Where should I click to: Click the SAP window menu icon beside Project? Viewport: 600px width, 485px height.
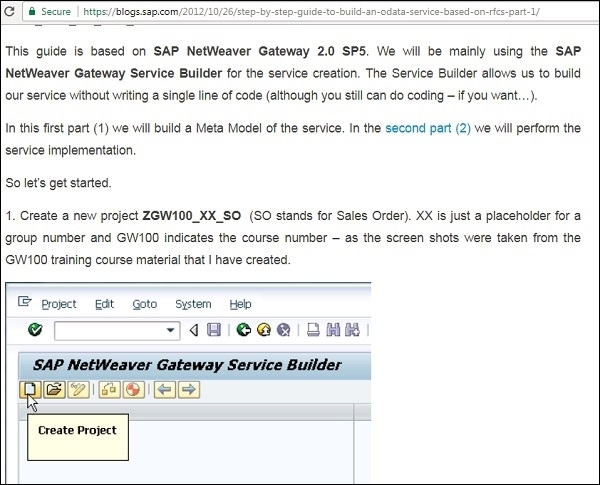point(24,302)
